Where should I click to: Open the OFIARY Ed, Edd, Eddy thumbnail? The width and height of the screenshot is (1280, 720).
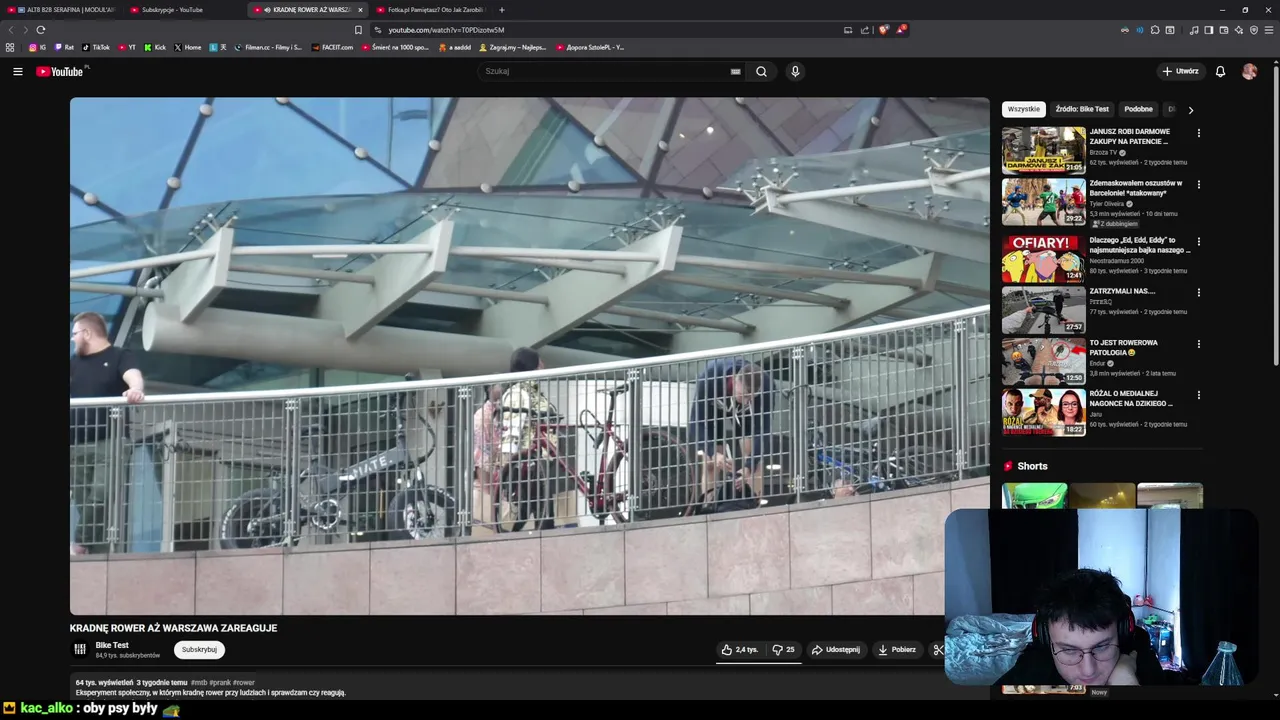[x=1043, y=259]
